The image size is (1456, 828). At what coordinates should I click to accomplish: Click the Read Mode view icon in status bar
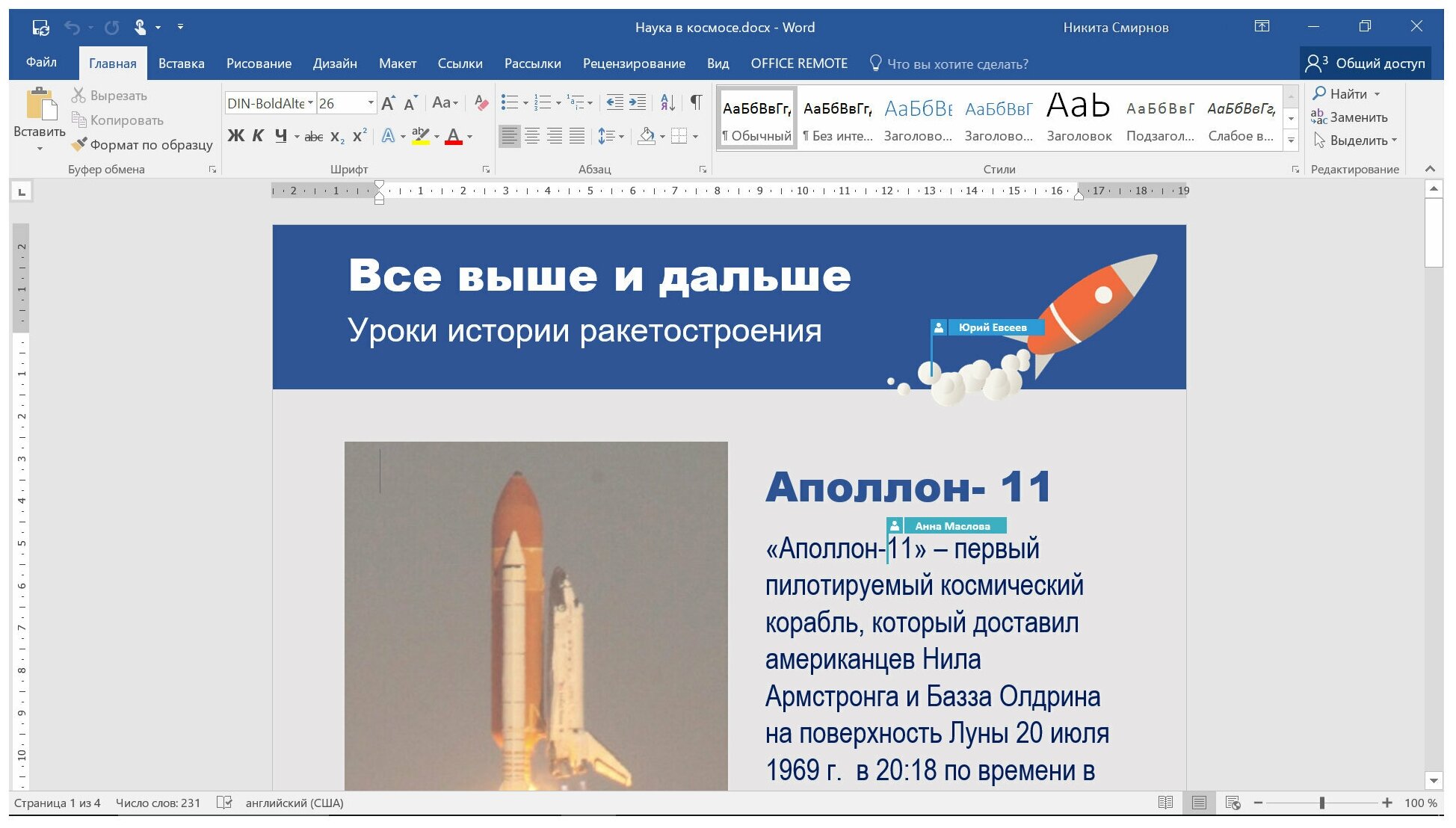click(x=1165, y=803)
